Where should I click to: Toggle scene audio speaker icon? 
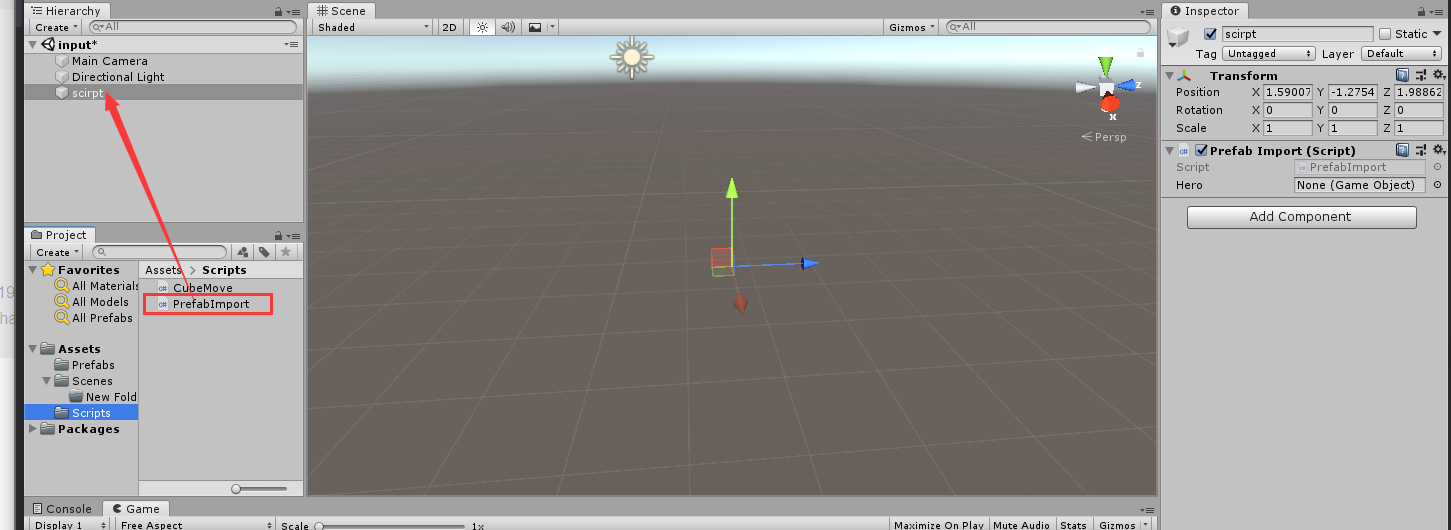click(x=508, y=27)
